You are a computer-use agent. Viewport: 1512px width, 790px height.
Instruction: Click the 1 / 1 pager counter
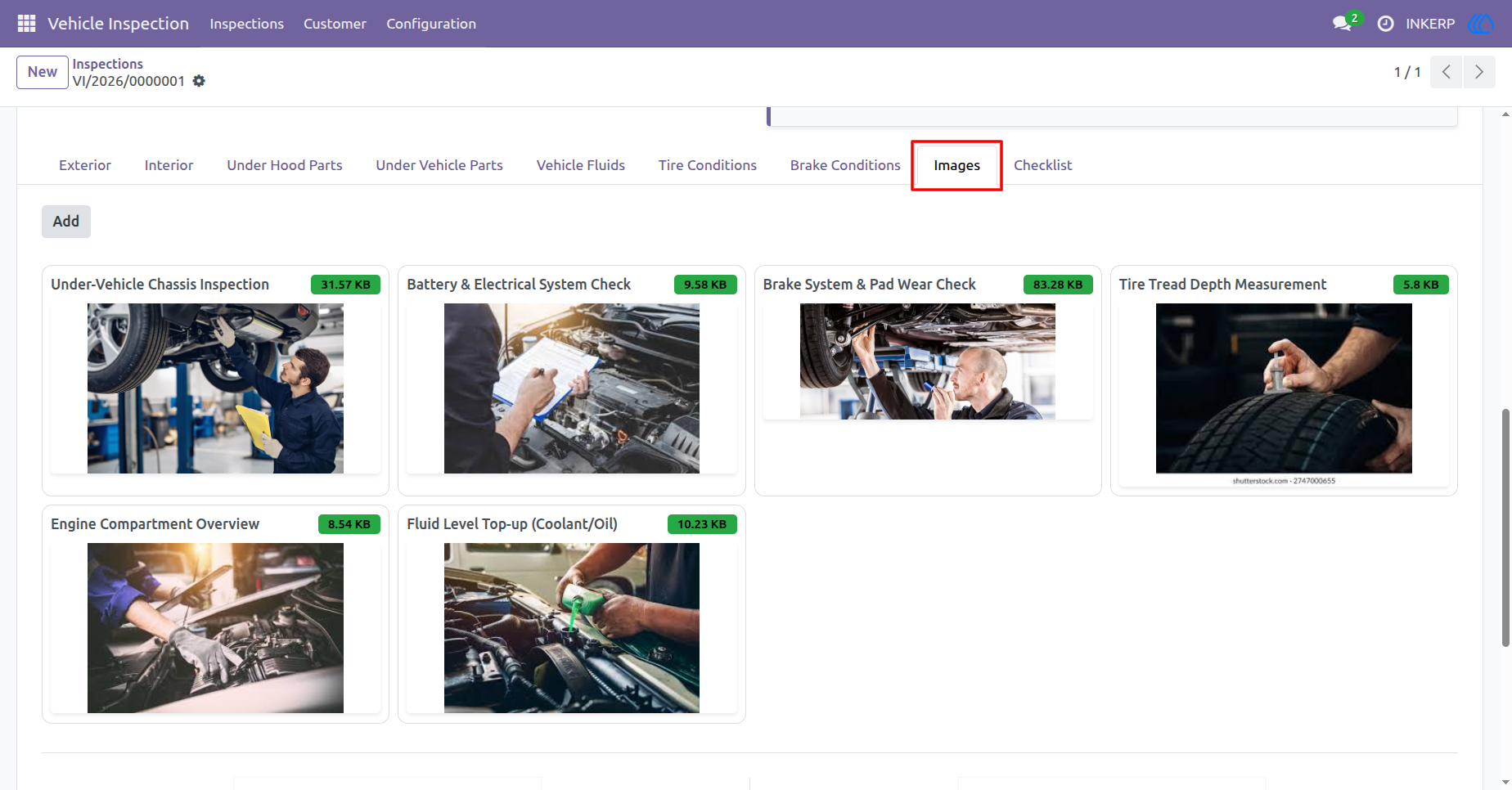coord(1407,72)
